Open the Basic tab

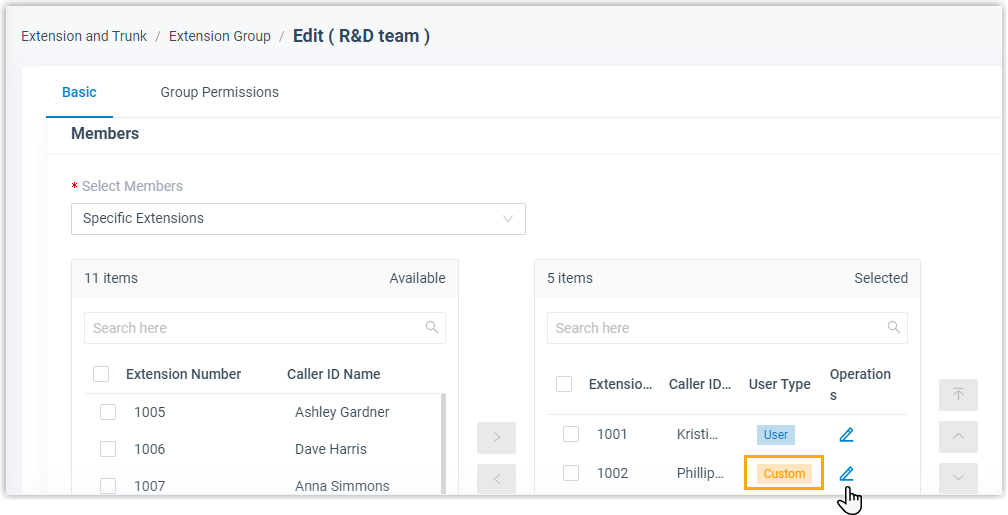(79, 92)
